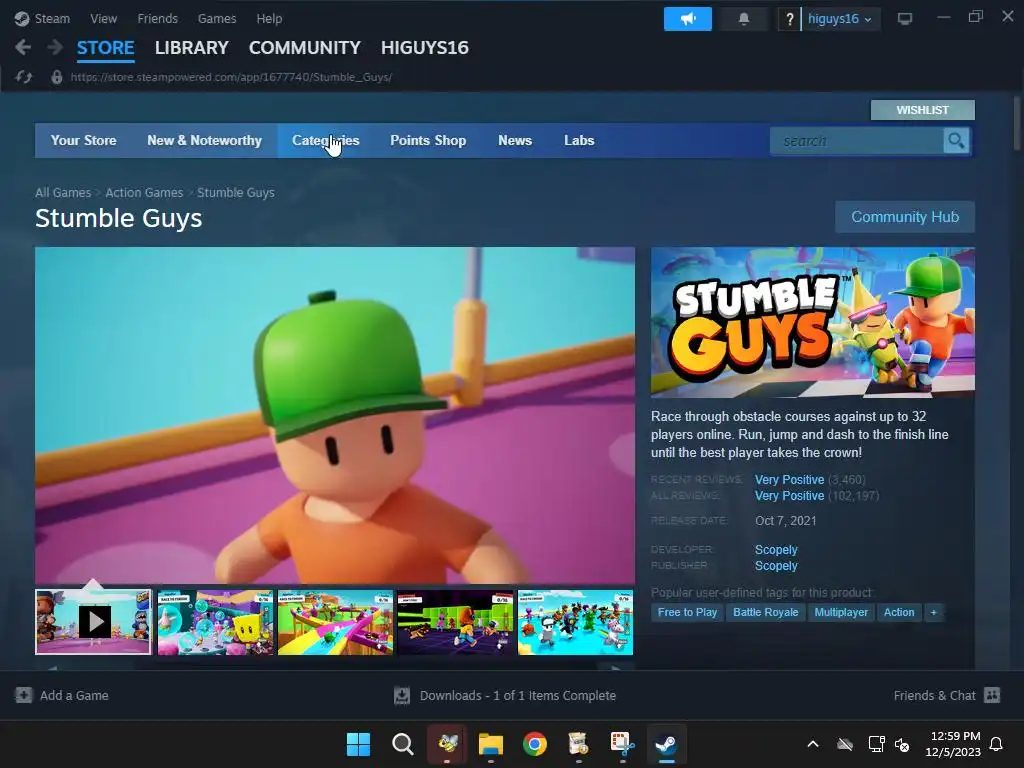Image resolution: width=1024 pixels, height=768 pixels.
Task: Select the Free to Play tag
Action: click(687, 613)
